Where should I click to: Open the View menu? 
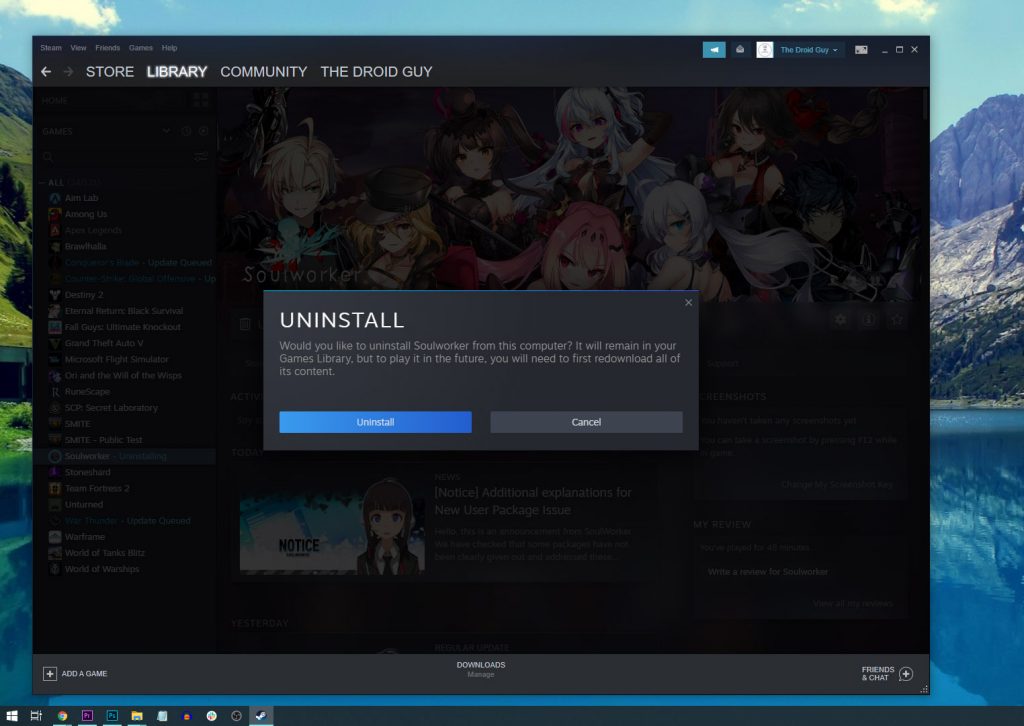tap(78, 48)
